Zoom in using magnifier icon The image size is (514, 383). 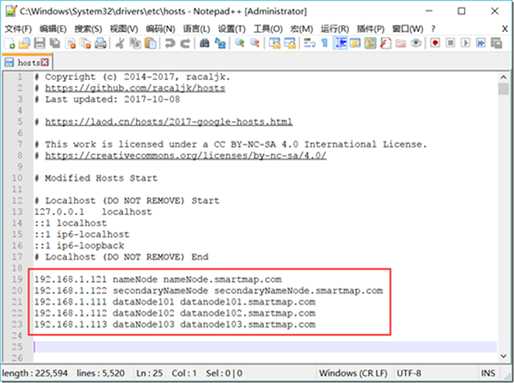tap(239, 43)
